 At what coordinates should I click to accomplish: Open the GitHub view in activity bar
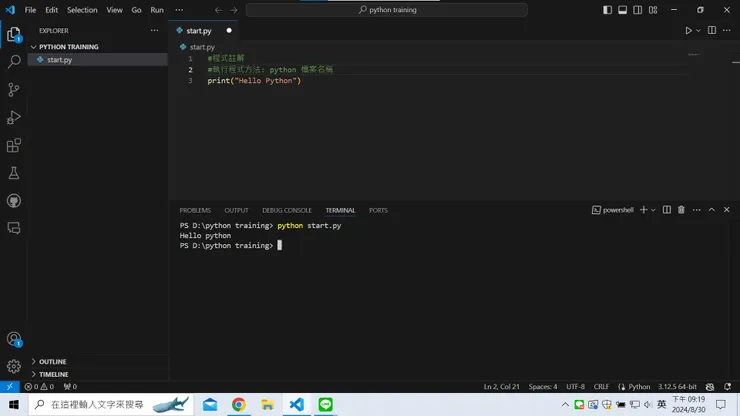click(x=14, y=201)
